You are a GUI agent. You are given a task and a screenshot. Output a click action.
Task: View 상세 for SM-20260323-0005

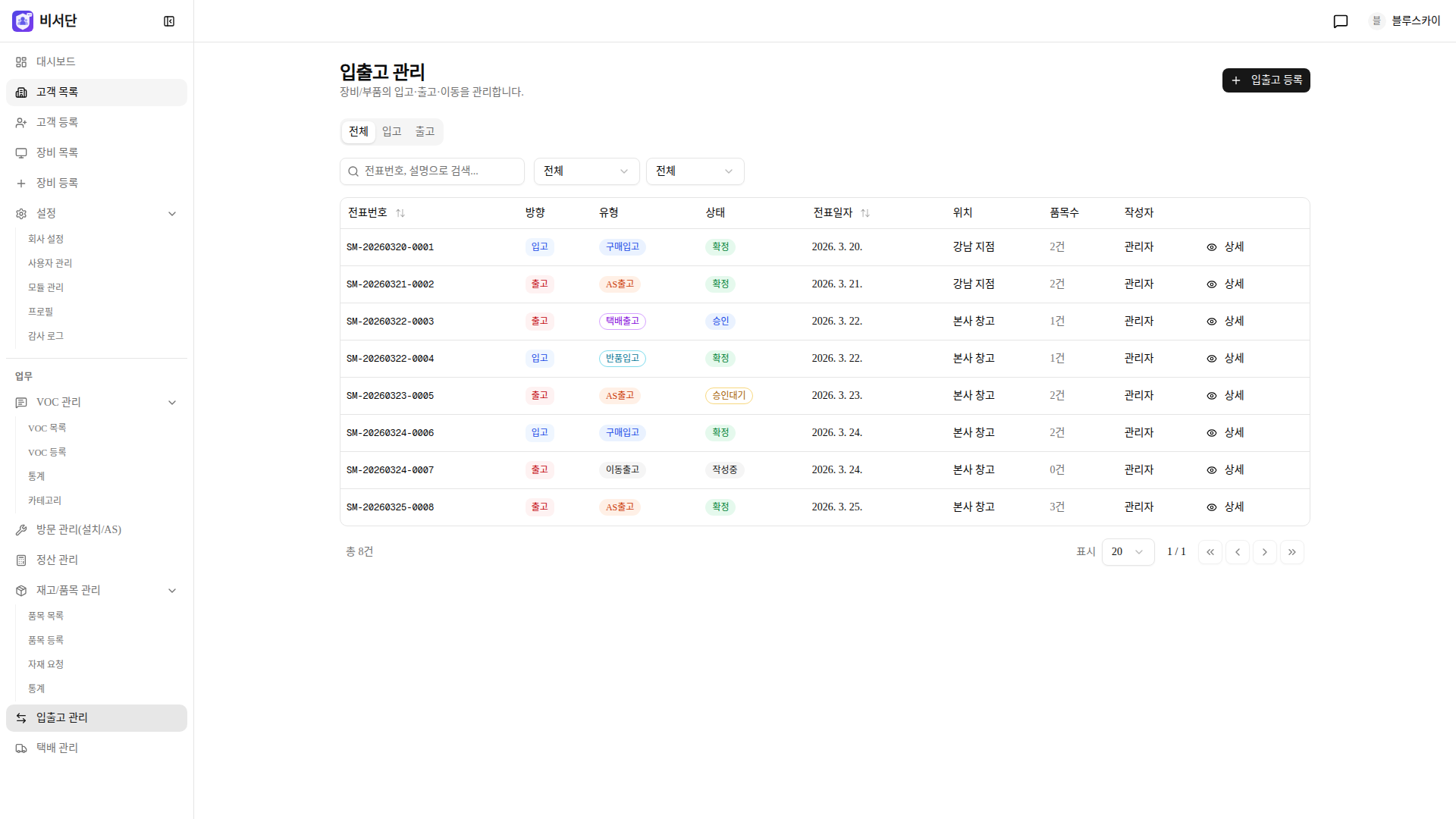click(x=1225, y=396)
